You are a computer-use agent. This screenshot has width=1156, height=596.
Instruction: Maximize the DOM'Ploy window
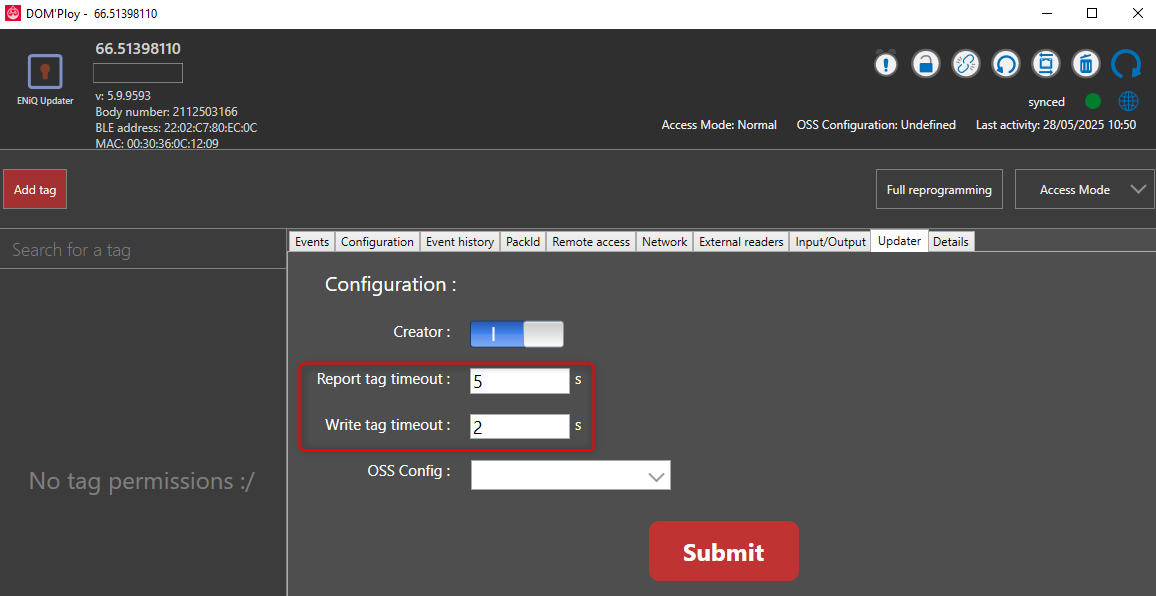(1092, 13)
